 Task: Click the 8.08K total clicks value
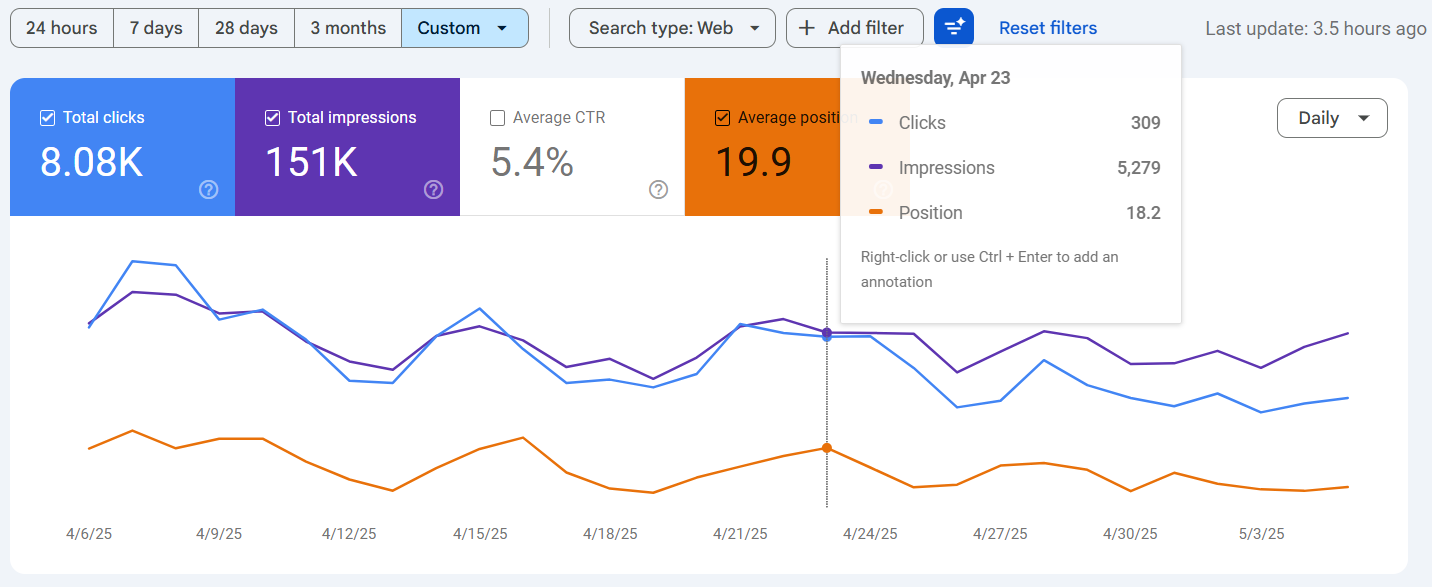coord(92,162)
